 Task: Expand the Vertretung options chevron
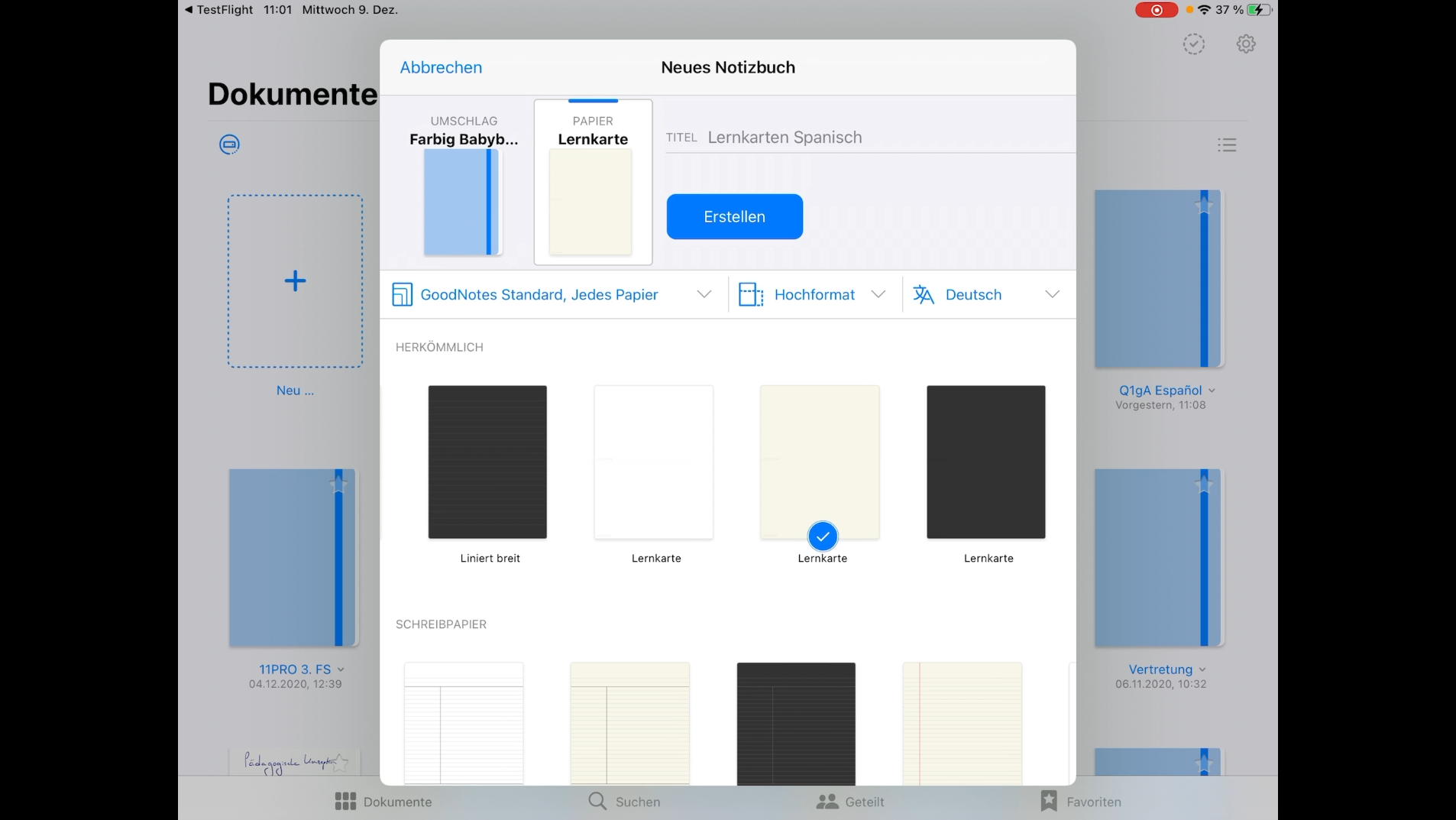coord(1202,669)
